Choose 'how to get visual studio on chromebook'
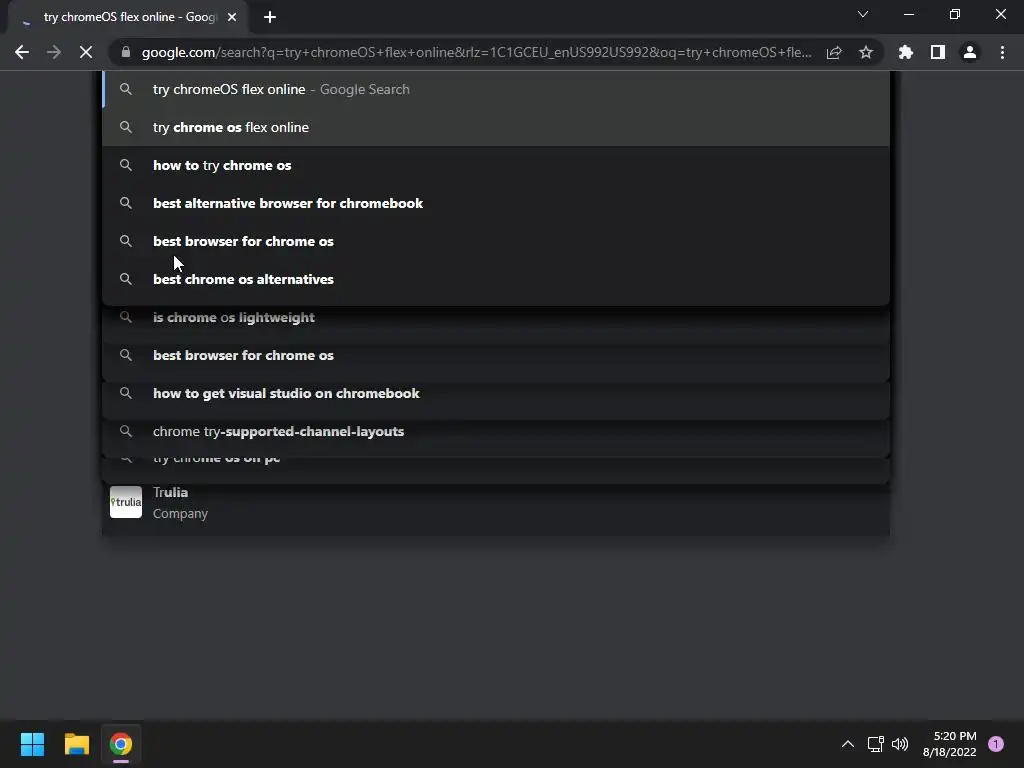The width and height of the screenshot is (1024, 768). pyautogui.click(x=496, y=394)
